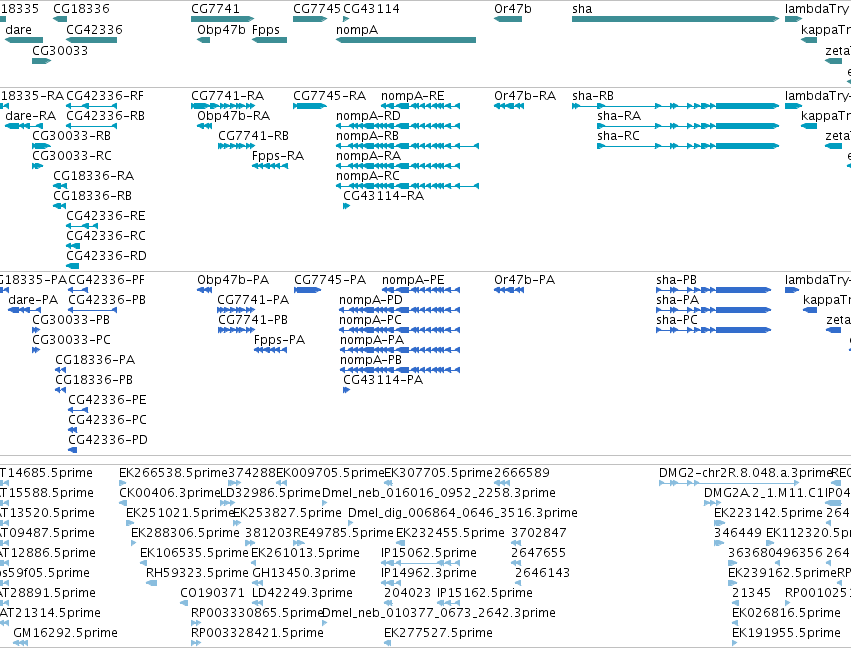Click protein sha-PC
The image size is (851, 648).
pyautogui.click(x=713, y=330)
